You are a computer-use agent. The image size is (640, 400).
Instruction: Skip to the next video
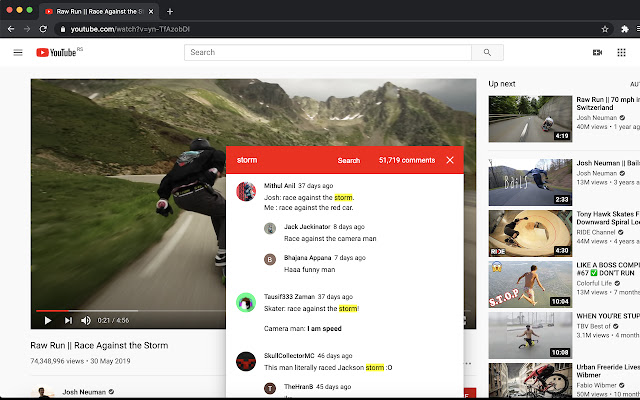pos(68,320)
